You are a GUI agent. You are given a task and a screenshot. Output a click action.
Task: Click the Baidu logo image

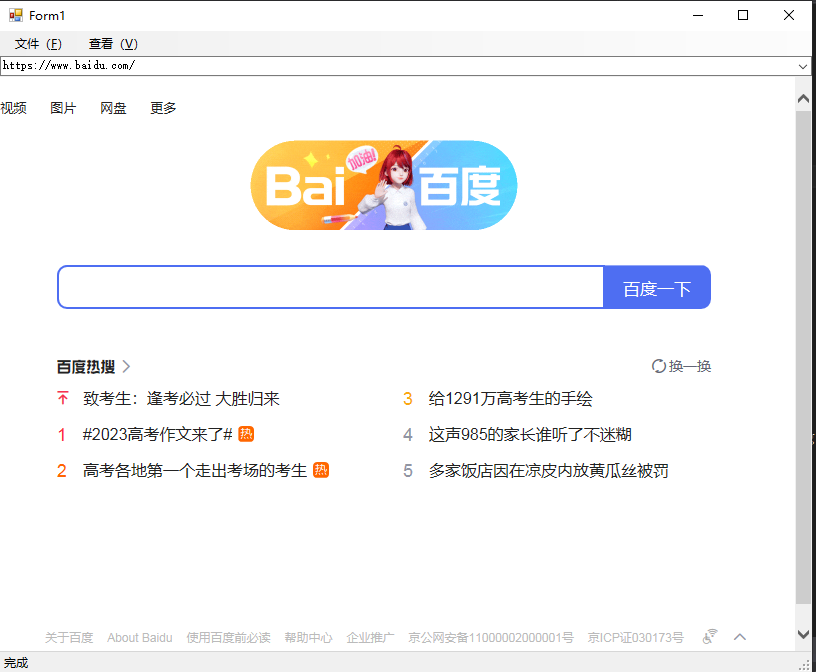pos(384,185)
